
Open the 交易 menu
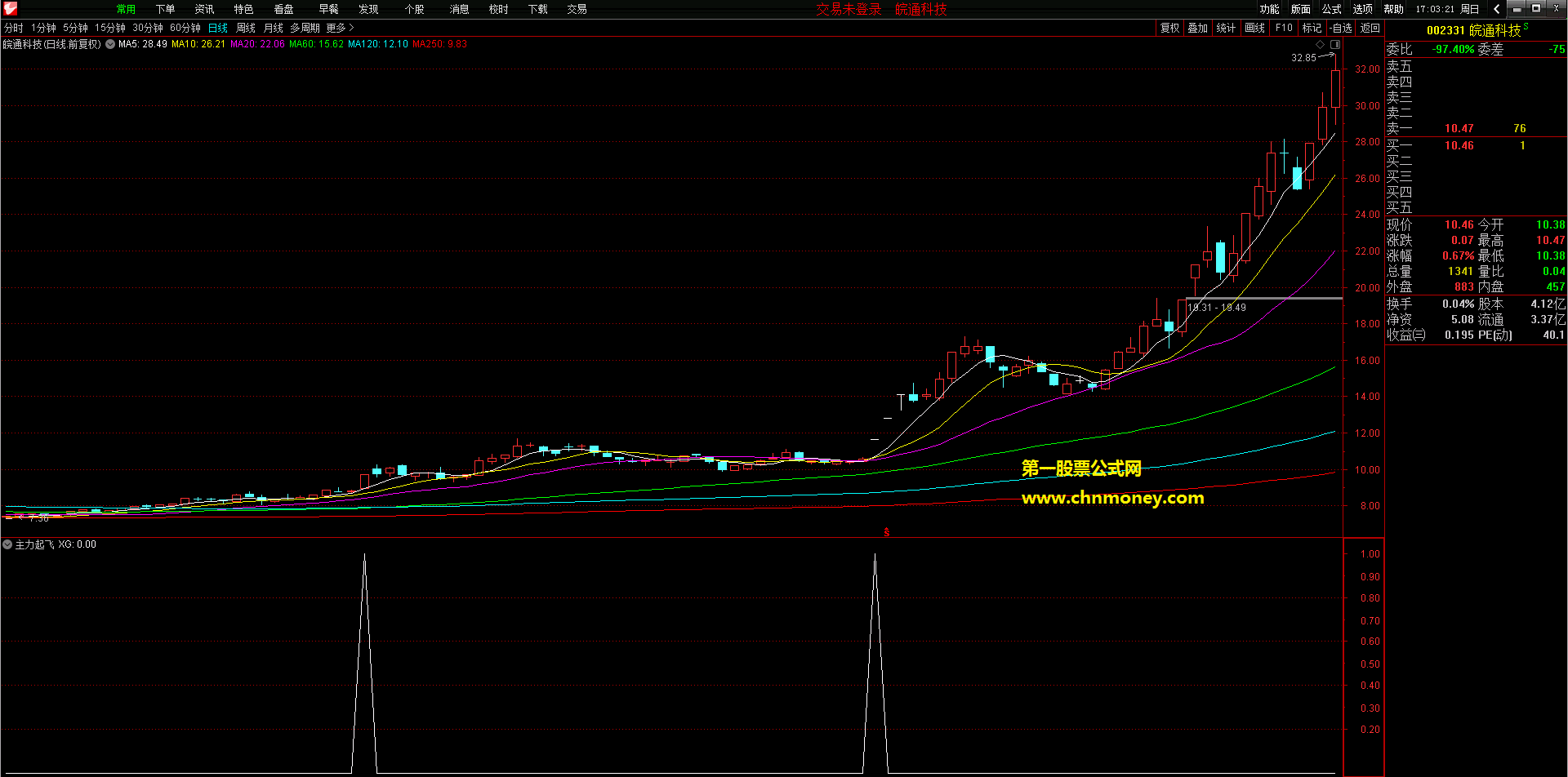pyautogui.click(x=577, y=9)
